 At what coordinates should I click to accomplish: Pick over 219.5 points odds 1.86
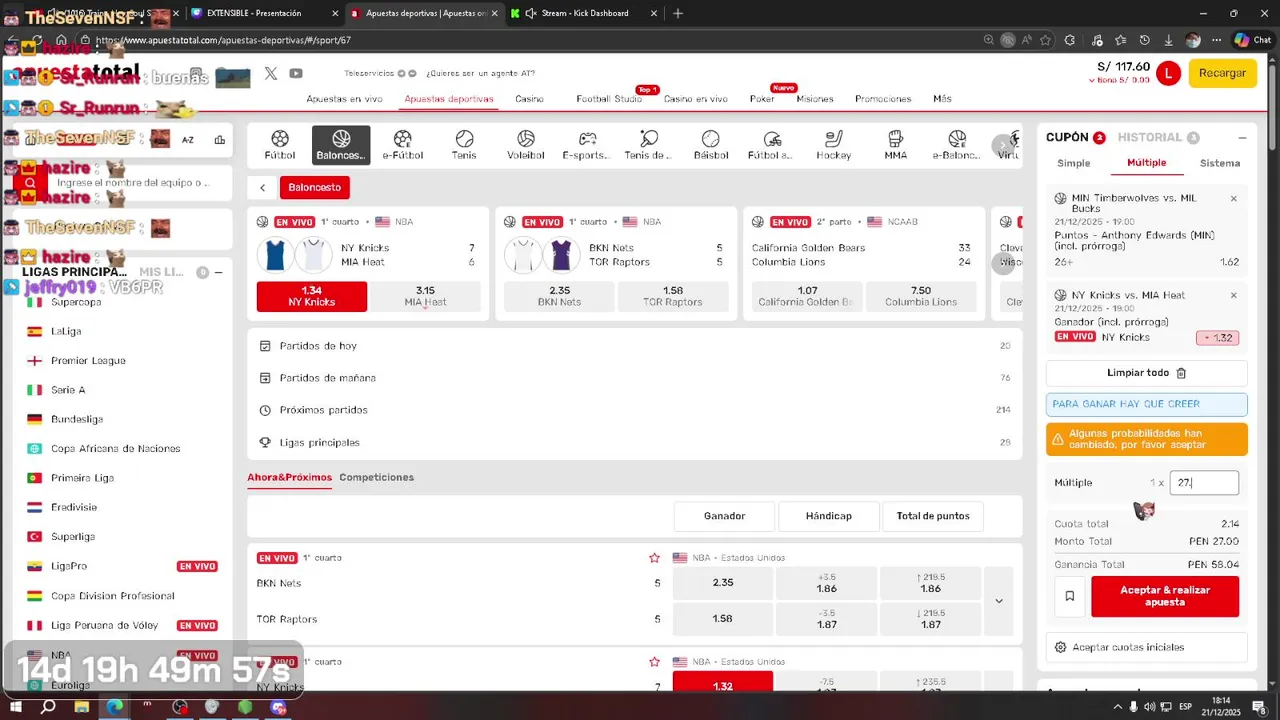pyautogui.click(x=930, y=583)
